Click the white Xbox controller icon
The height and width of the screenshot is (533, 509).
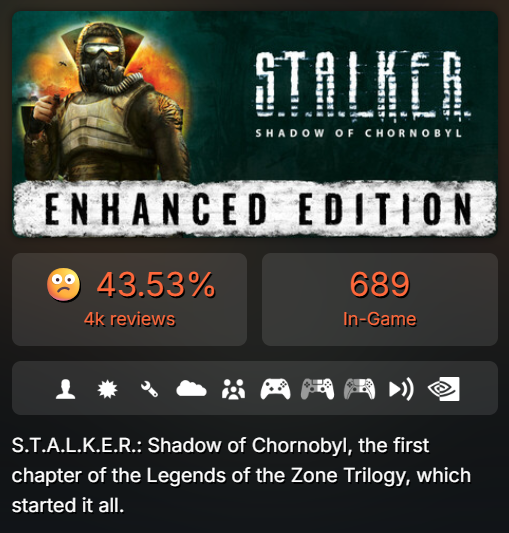[x=275, y=389]
